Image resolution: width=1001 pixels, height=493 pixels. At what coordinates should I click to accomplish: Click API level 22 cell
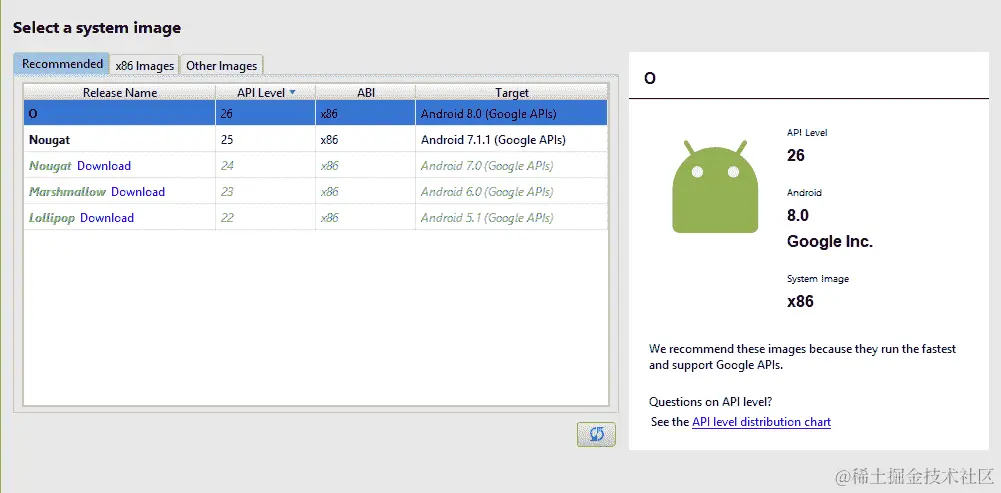click(x=266, y=218)
